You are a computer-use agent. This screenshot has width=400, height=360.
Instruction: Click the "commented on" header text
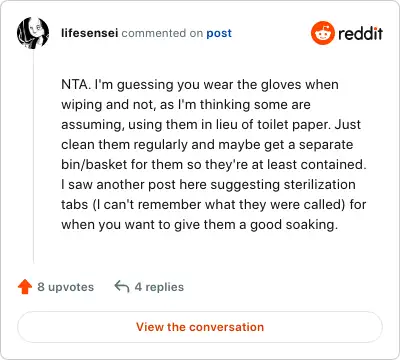pyautogui.click(x=162, y=33)
